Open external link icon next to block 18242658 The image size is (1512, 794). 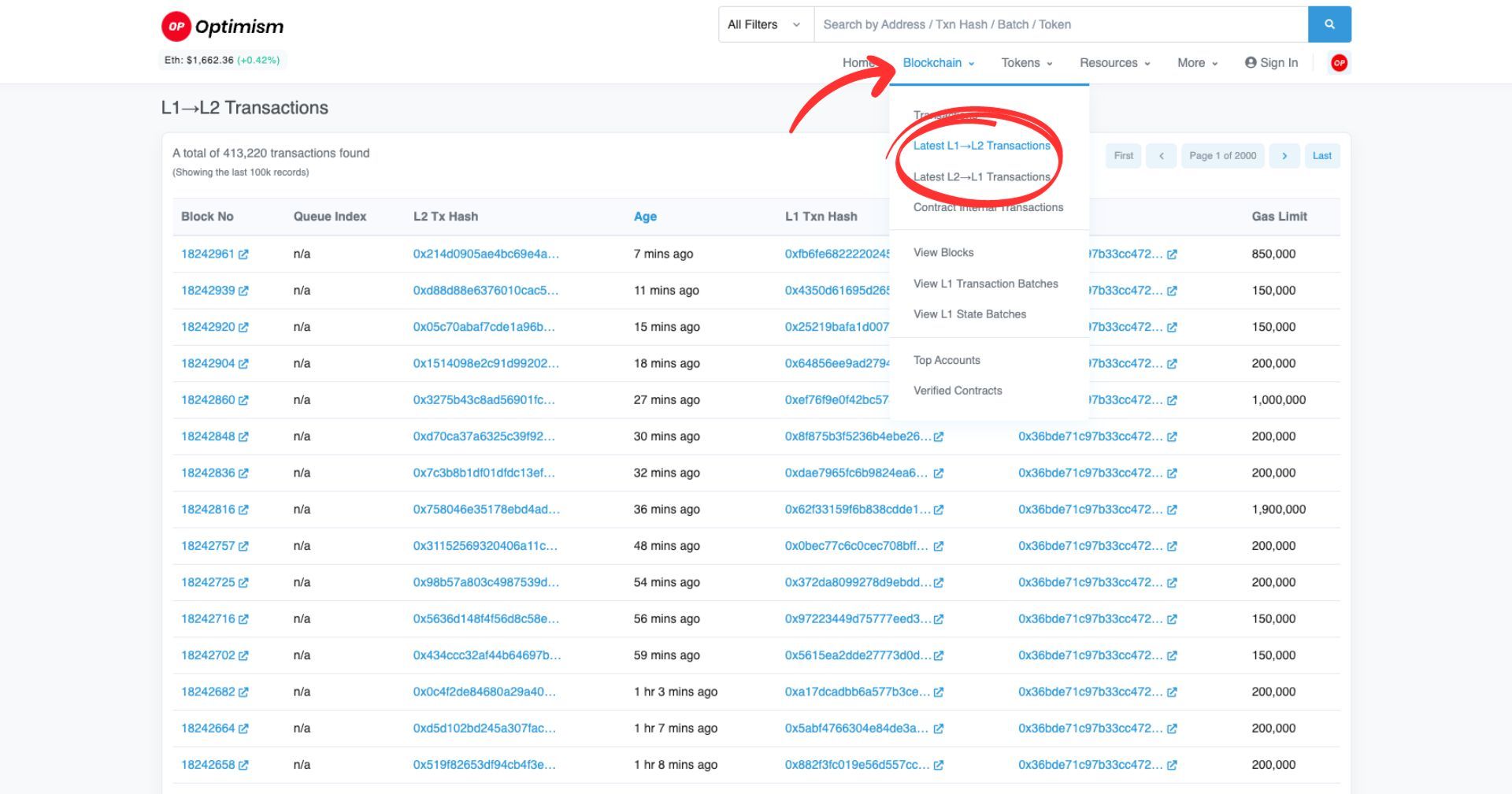[x=243, y=765]
